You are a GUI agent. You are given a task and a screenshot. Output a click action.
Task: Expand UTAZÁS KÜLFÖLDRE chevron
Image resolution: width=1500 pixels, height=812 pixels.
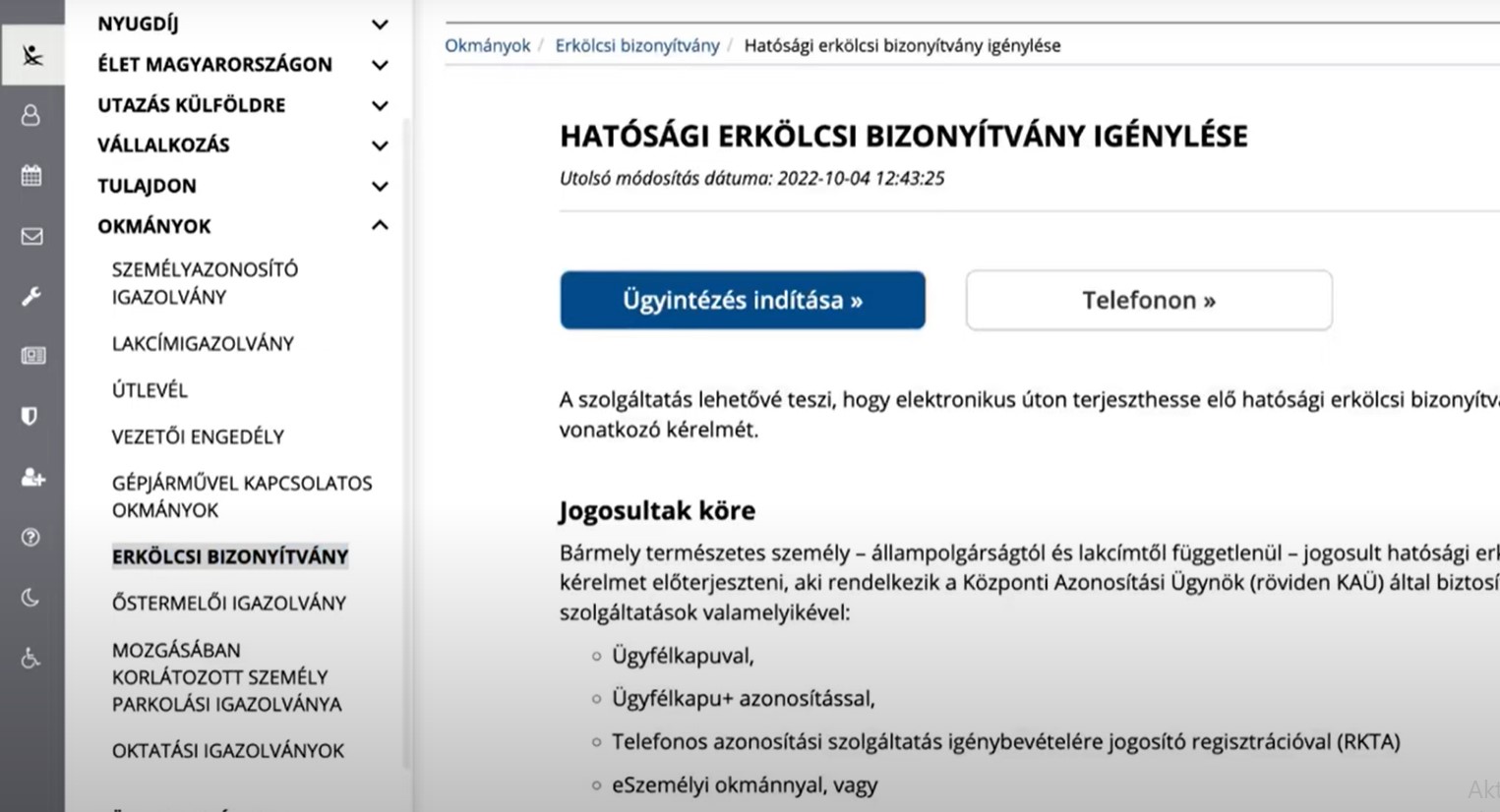coord(380,105)
